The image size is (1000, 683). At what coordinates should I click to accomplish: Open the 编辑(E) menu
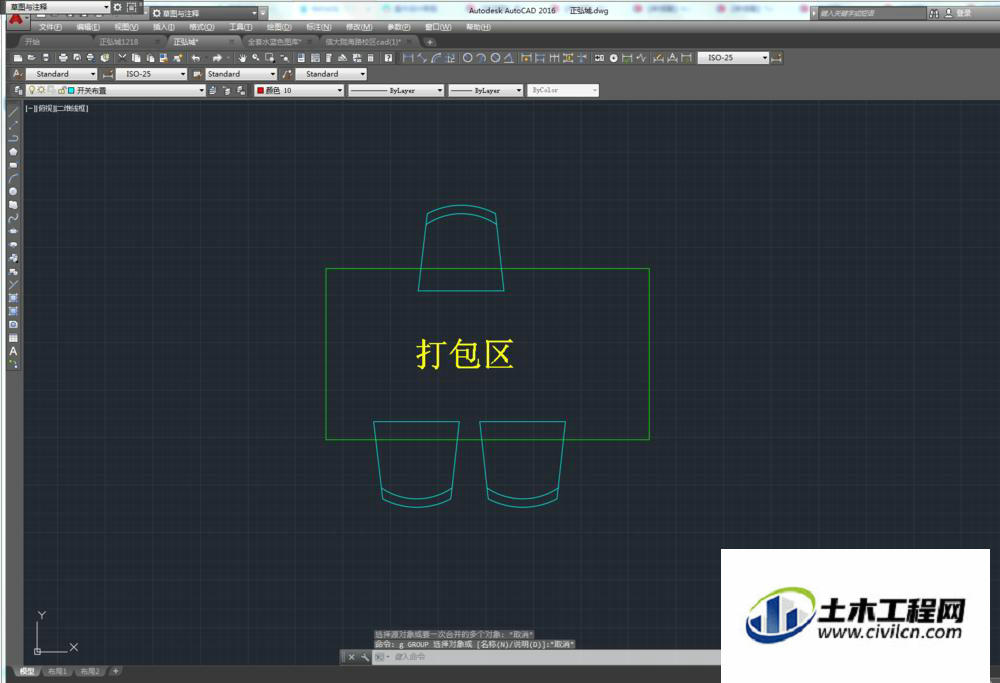point(88,27)
